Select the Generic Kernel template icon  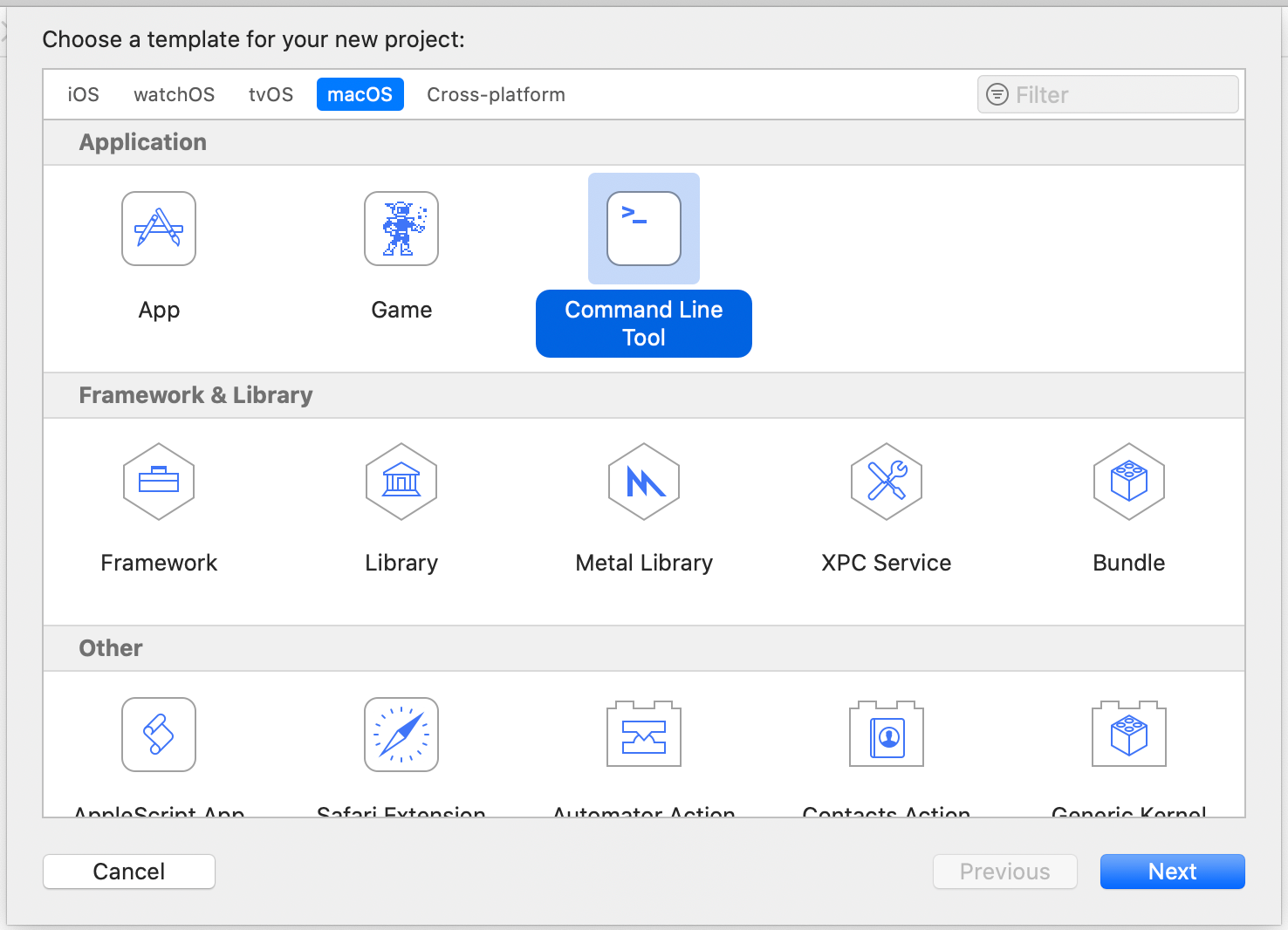(1129, 735)
